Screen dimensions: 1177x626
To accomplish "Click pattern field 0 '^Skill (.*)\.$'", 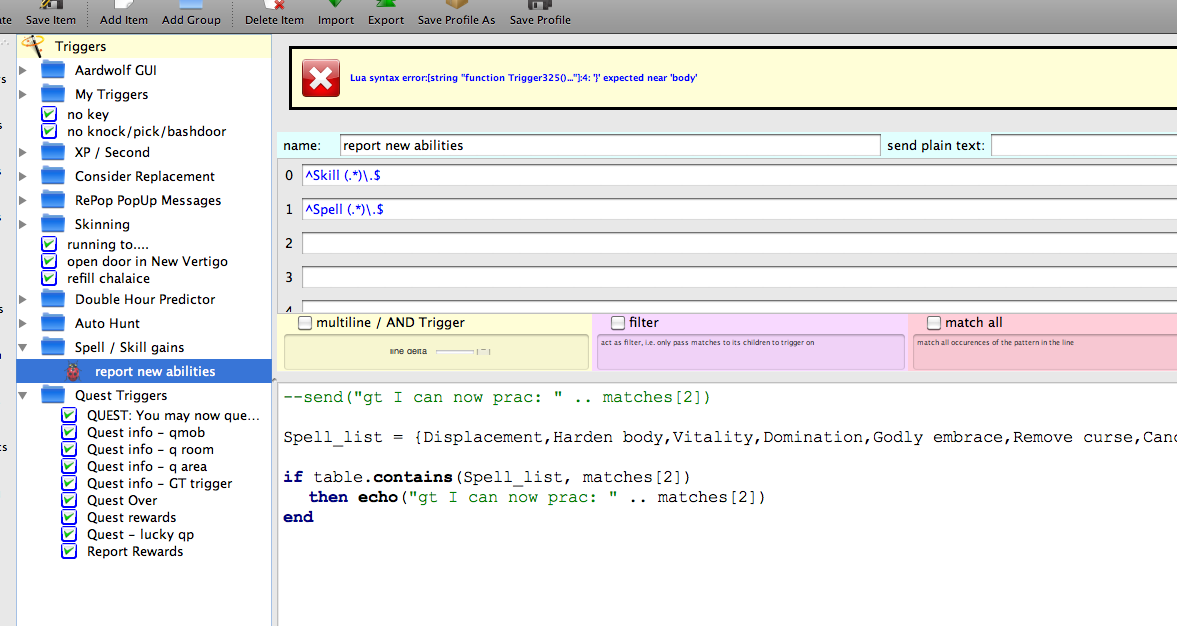I will tap(739, 176).
